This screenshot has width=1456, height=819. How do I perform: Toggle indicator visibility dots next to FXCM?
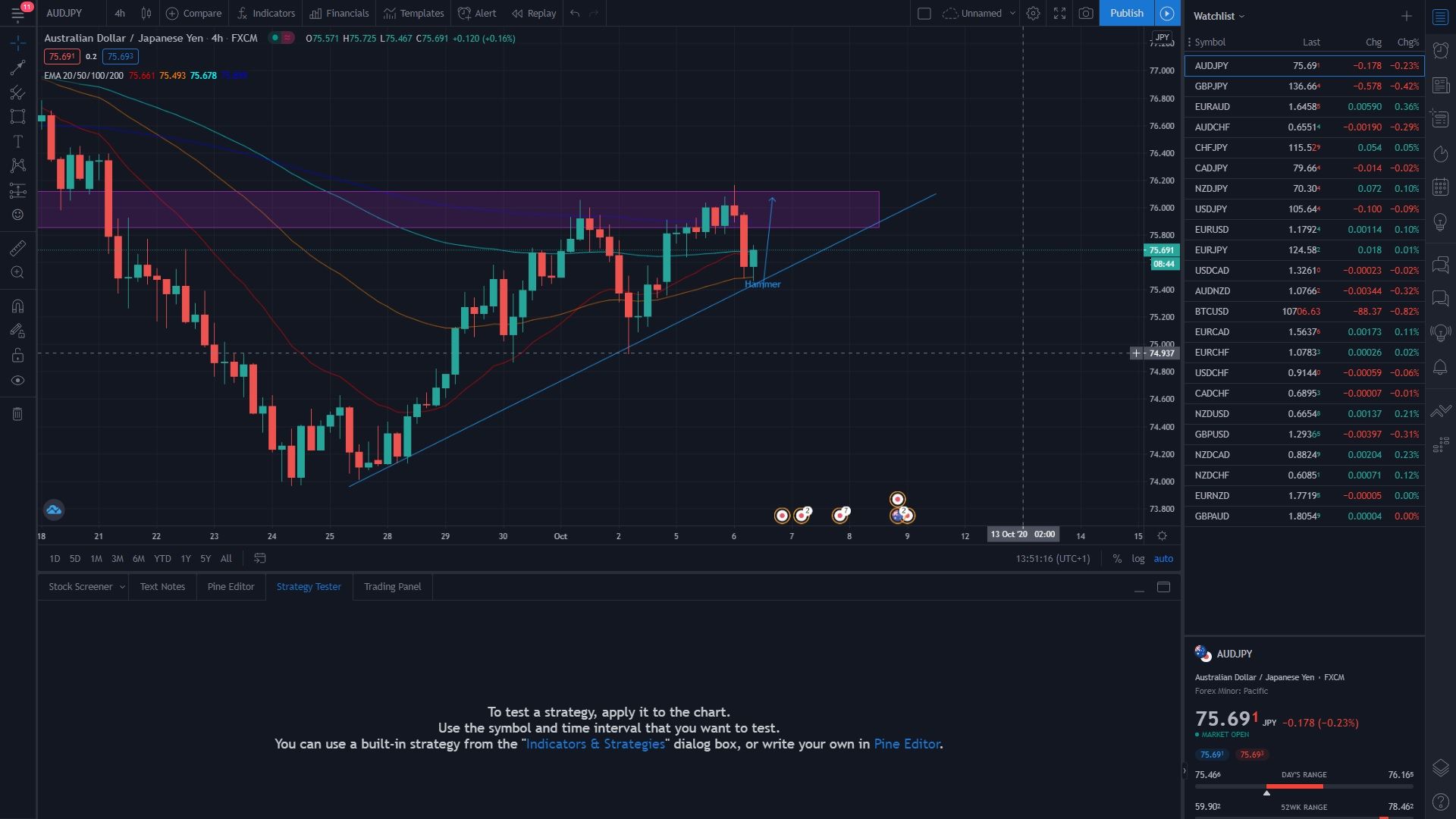pyautogui.click(x=282, y=38)
